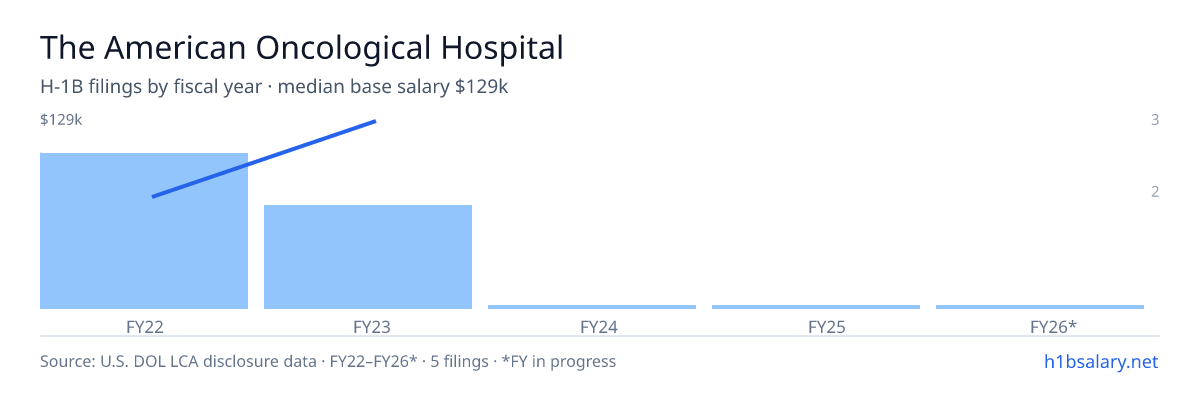Click the thin FY25 bar
1200x400 pixels.
click(x=816, y=307)
